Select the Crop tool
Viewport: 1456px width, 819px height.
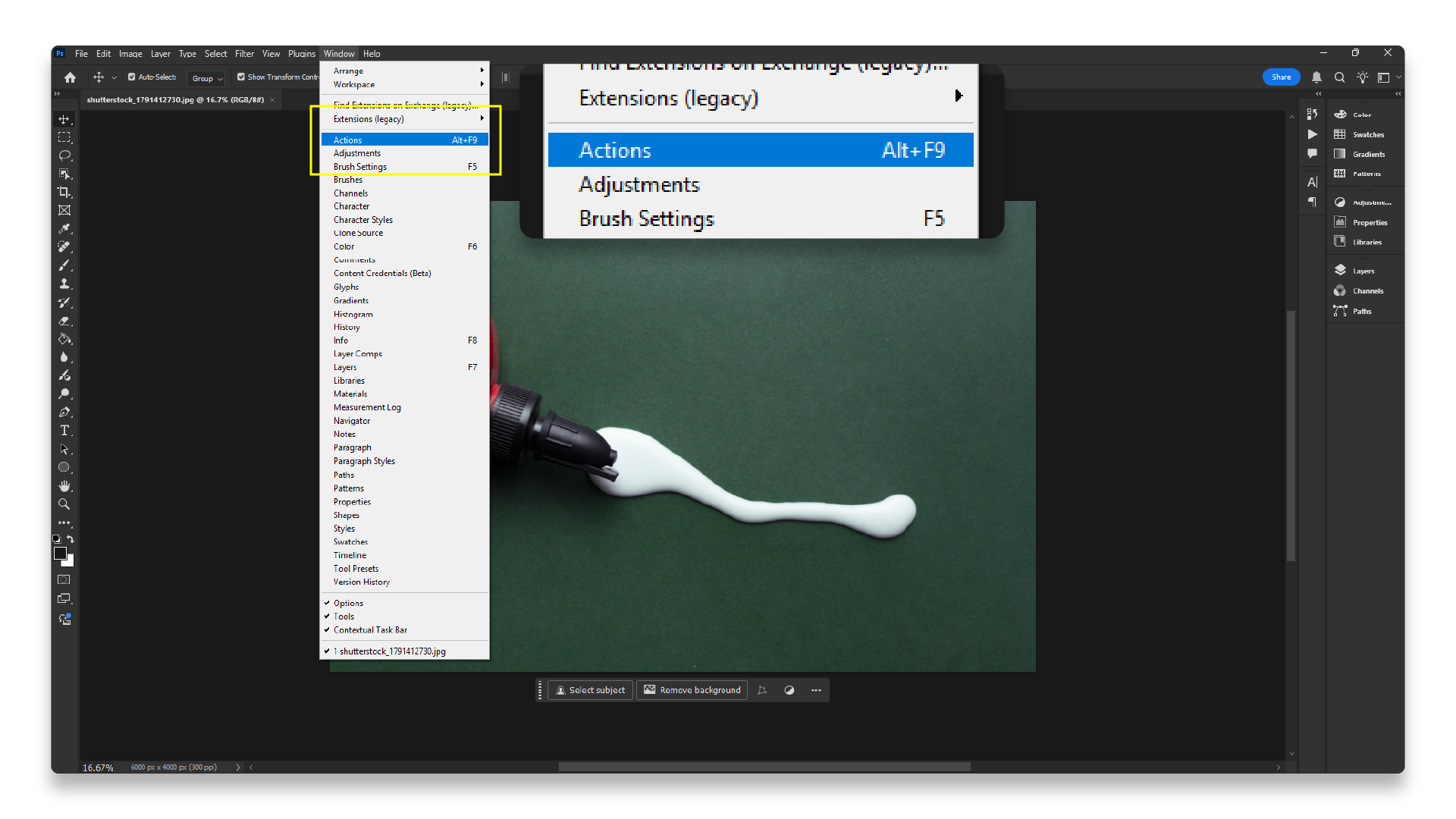pyautogui.click(x=64, y=192)
